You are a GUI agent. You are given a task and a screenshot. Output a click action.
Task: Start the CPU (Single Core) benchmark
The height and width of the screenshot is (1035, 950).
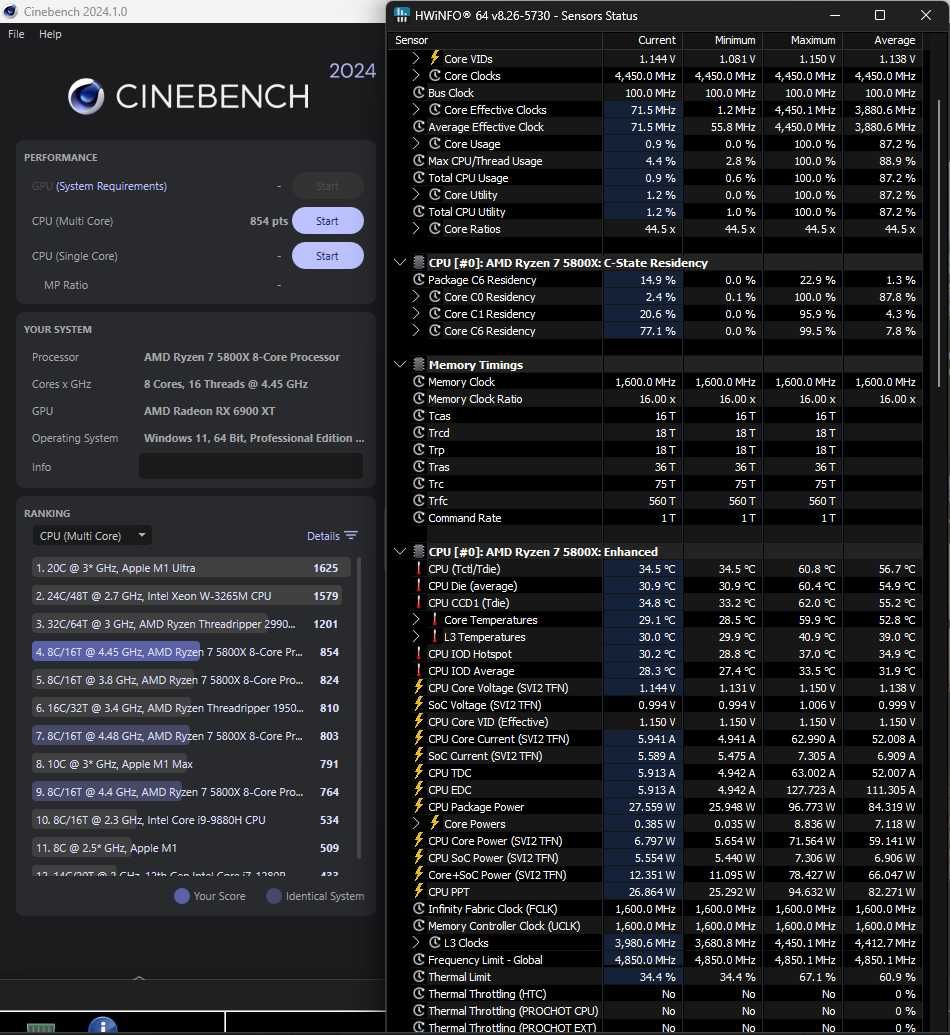click(x=327, y=256)
